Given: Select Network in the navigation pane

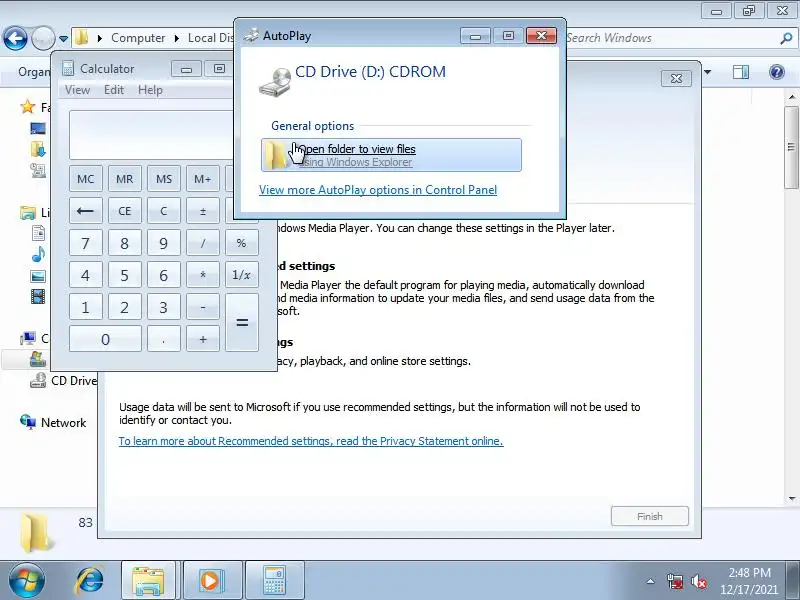Looking at the screenshot, I should (x=53, y=422).
